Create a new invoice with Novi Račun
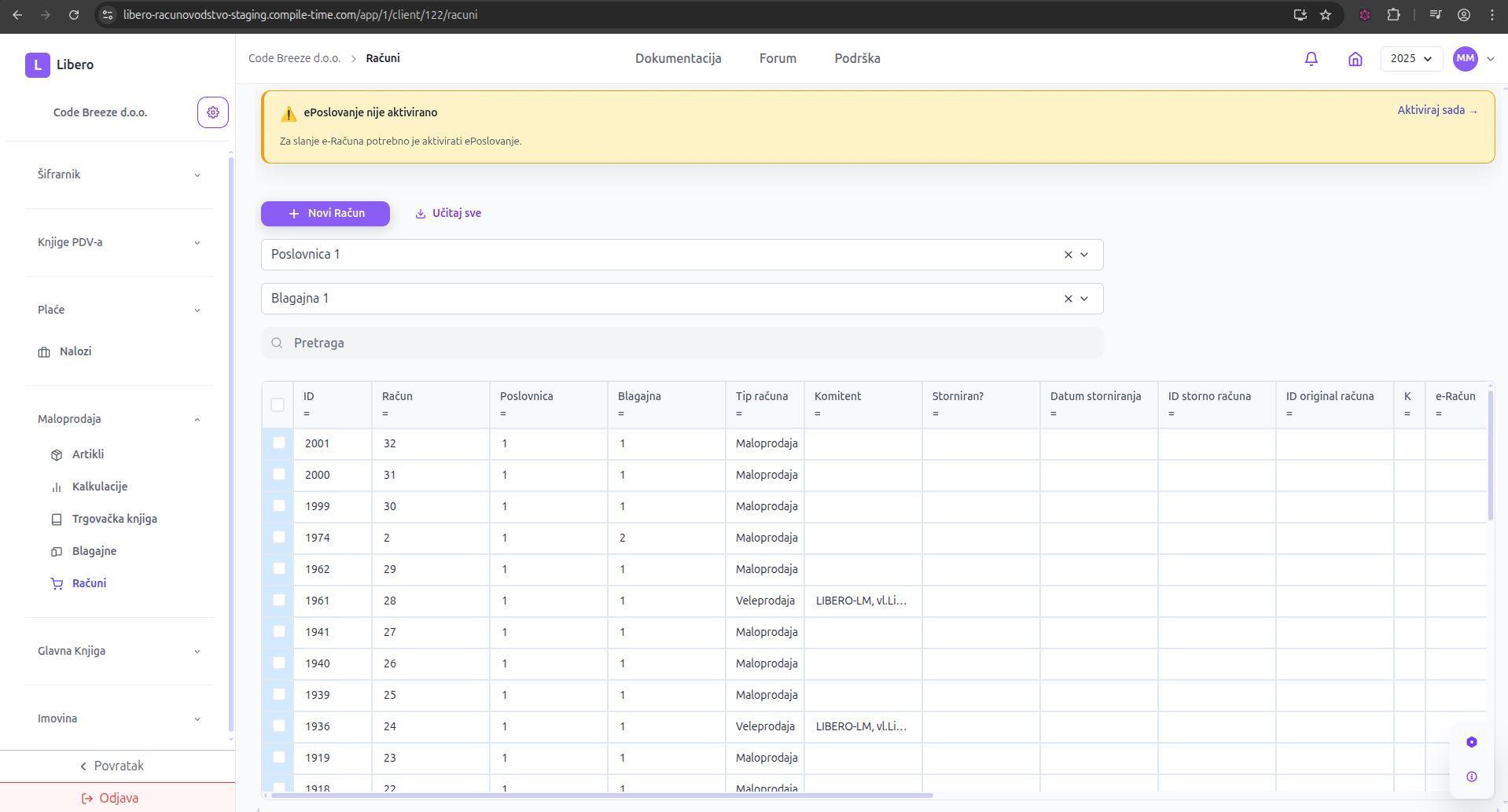 pos(326,214)
